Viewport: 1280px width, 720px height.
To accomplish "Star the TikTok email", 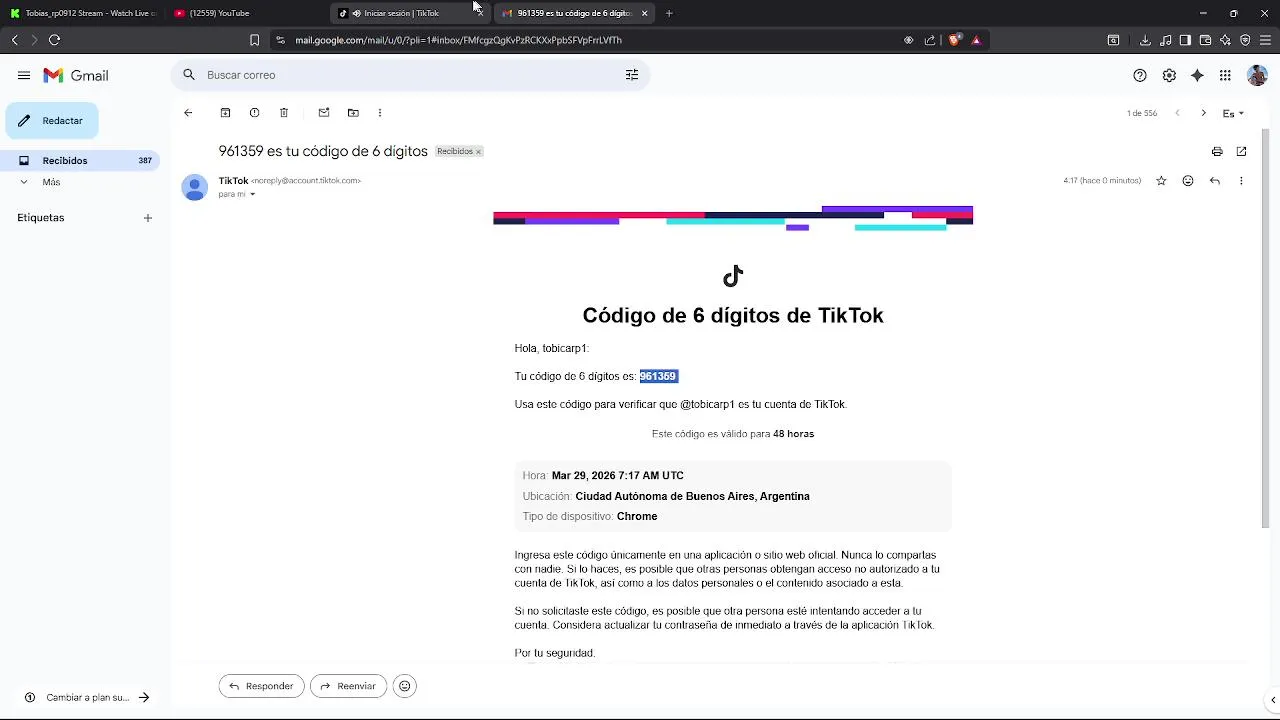I will point(1161,181).
